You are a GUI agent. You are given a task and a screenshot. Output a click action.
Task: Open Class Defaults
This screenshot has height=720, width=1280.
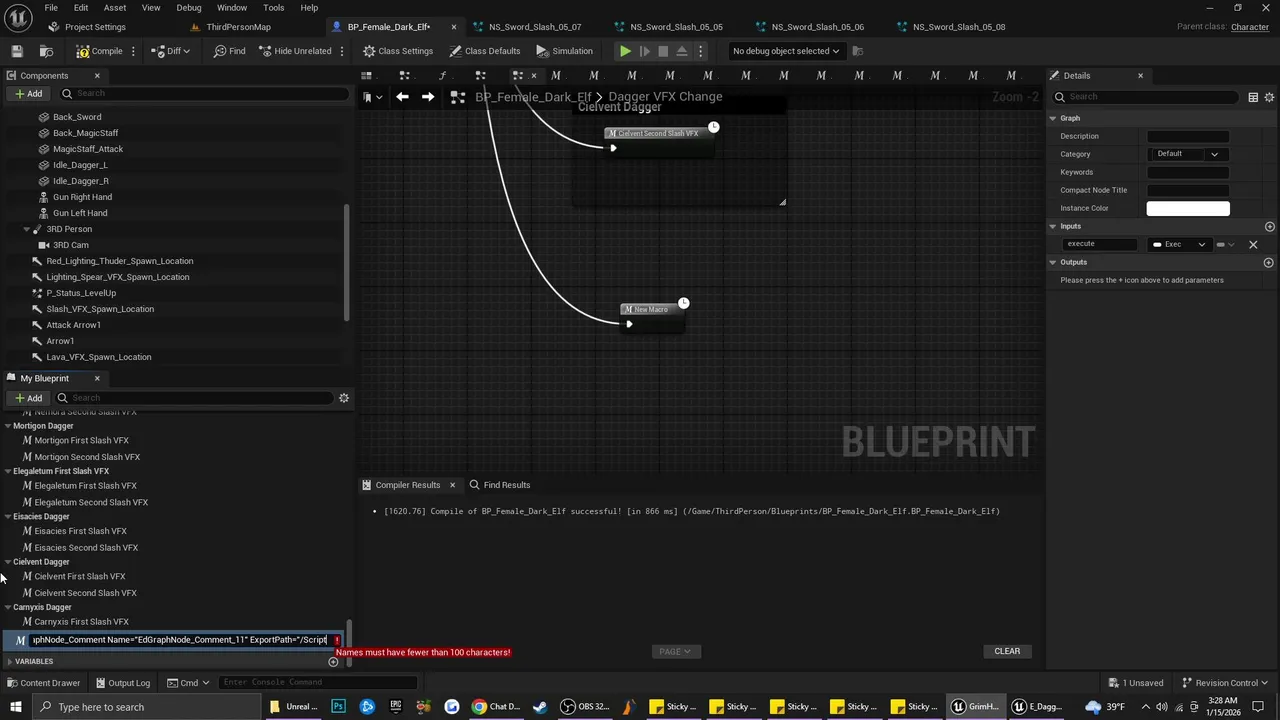485,51
